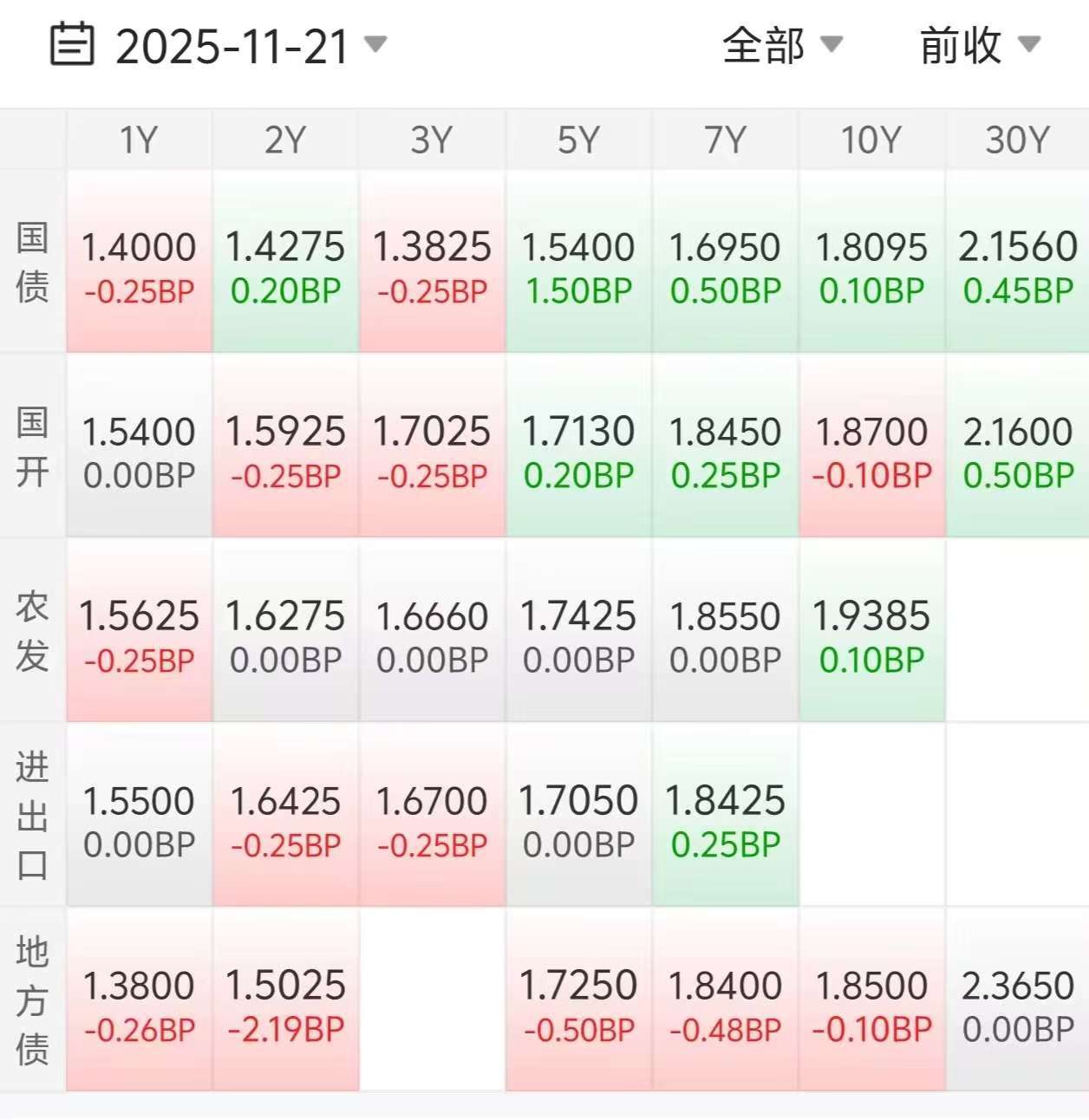This screenshot has height=1120, width=1089.
Task: Select the 1Y column header
Action: pyautogui.click(x=139, y=140)
